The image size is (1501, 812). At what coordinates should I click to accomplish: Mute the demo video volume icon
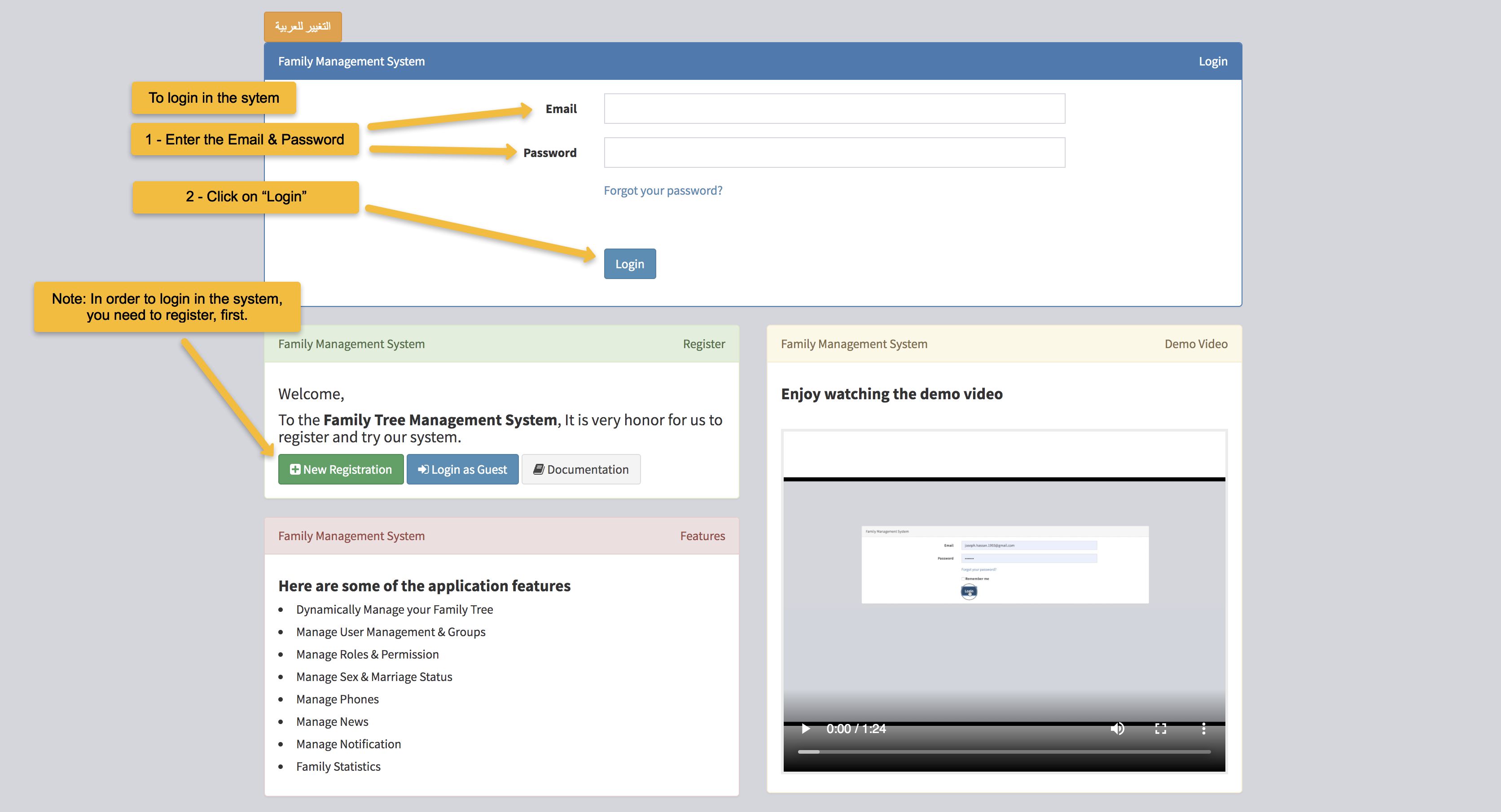tap(1117, 729)
